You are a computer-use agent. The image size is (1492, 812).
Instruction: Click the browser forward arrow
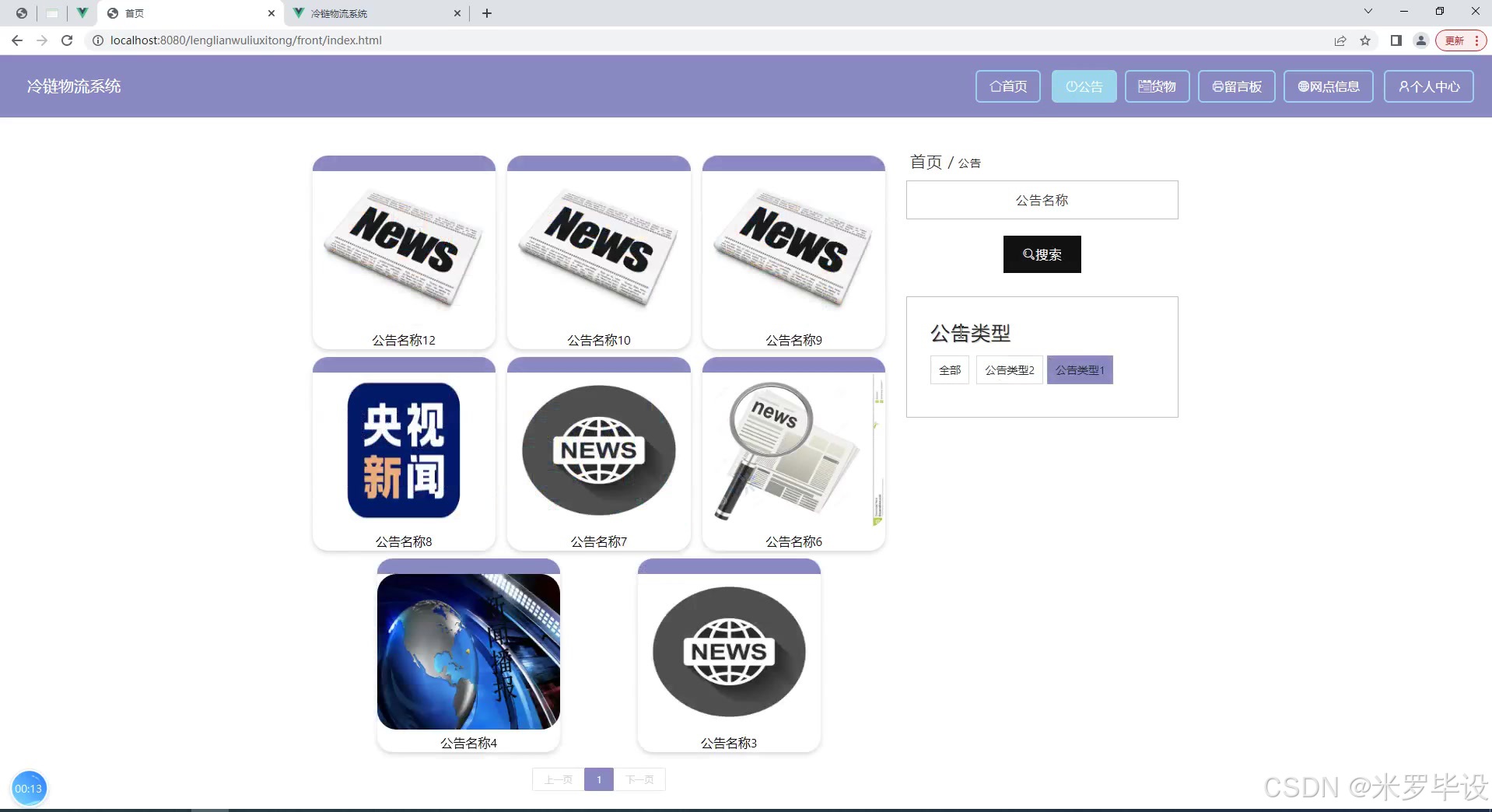[x=42, y=40]
